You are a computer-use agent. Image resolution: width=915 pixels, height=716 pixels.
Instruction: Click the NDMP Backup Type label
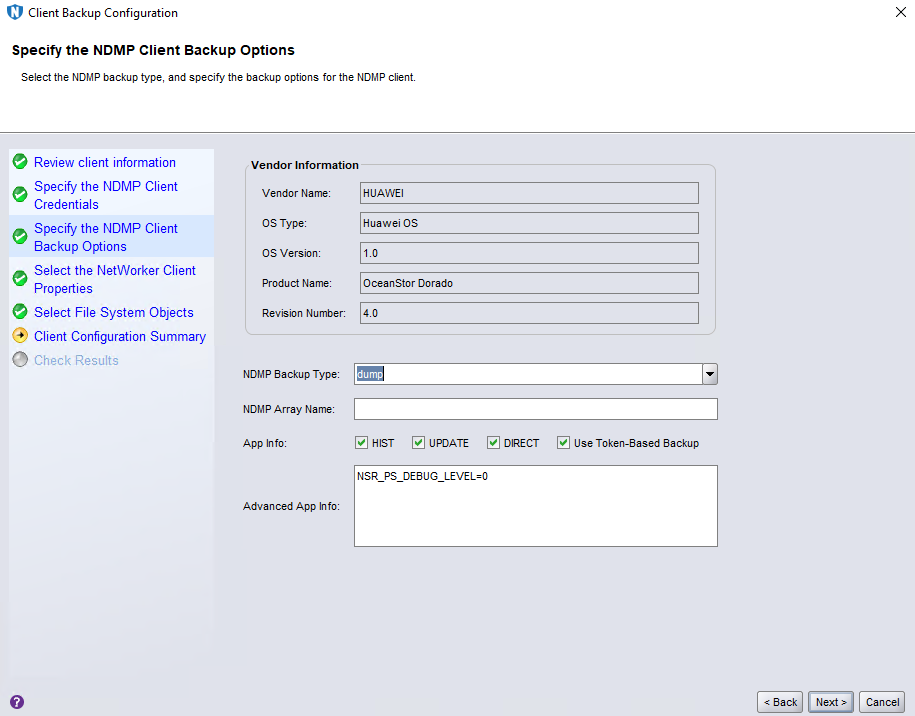pyautogui.click(x=291, y=374)
